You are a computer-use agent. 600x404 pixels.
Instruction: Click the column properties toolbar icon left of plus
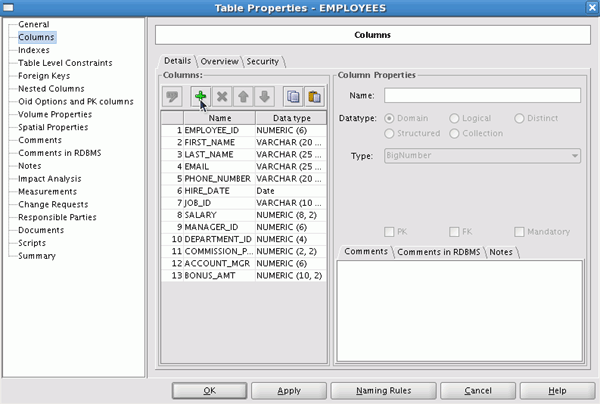tap(172, 96)
